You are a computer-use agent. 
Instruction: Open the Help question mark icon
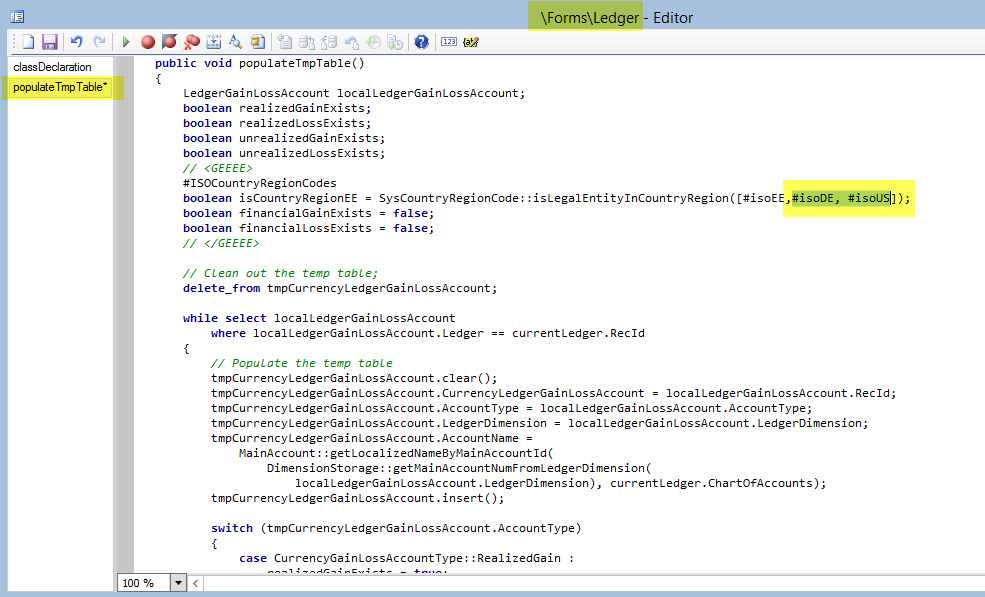click(x=421, y=42)
